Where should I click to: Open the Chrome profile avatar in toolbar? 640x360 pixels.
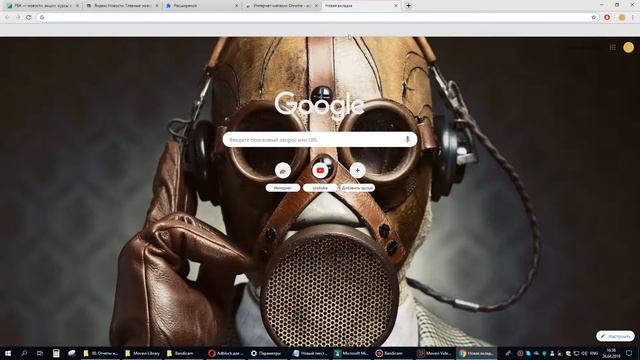click(622, 18)
